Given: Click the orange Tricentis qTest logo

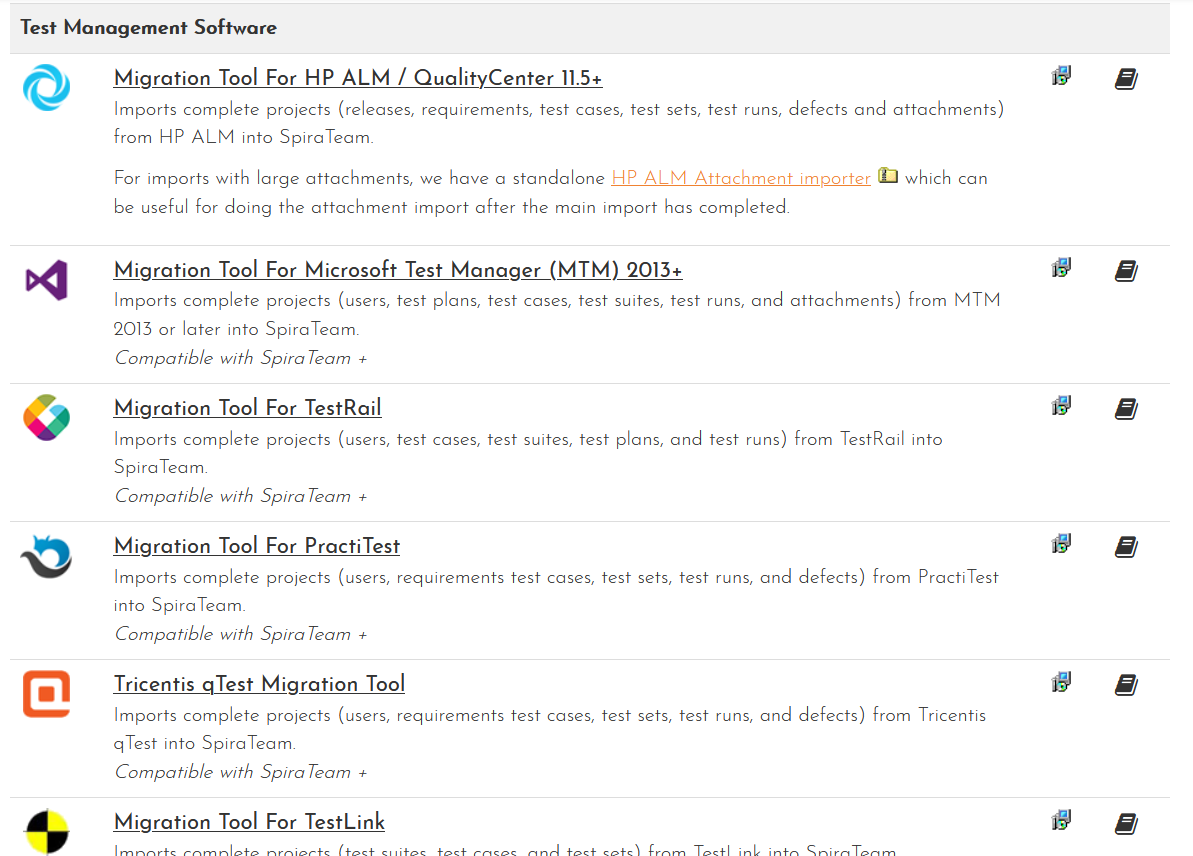Looking at the screenshot, I should (46, 694).
